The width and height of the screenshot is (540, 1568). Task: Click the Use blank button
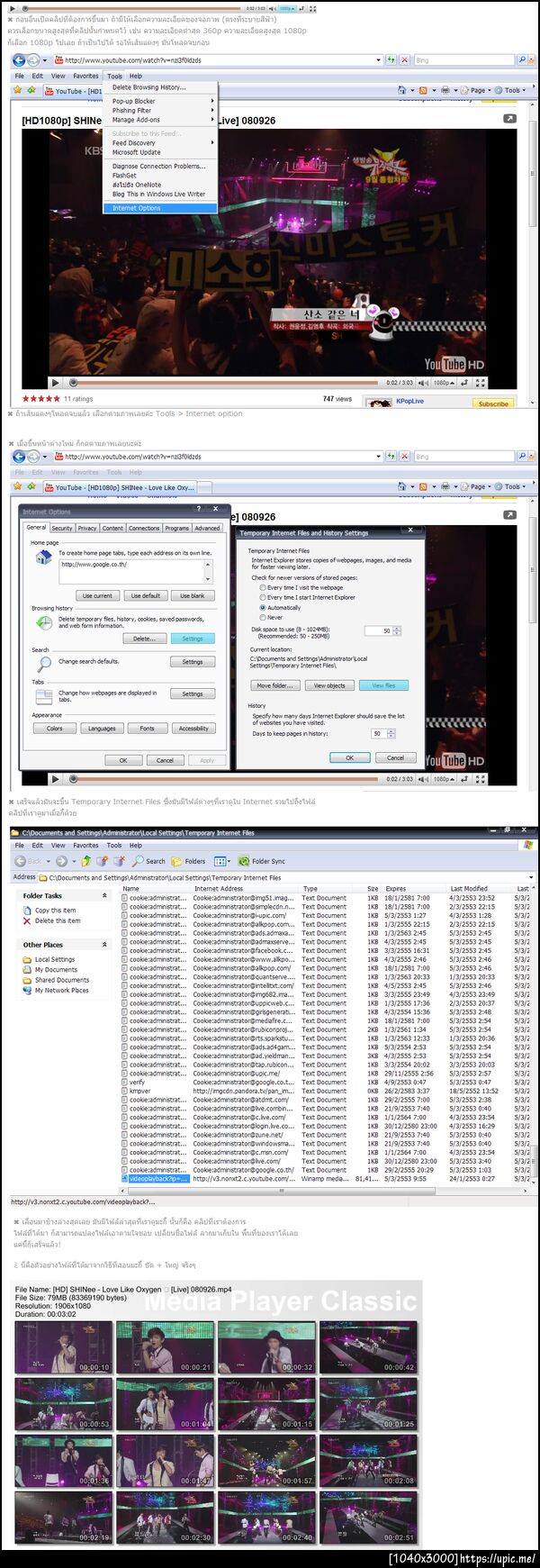click(x=192, y=595)
